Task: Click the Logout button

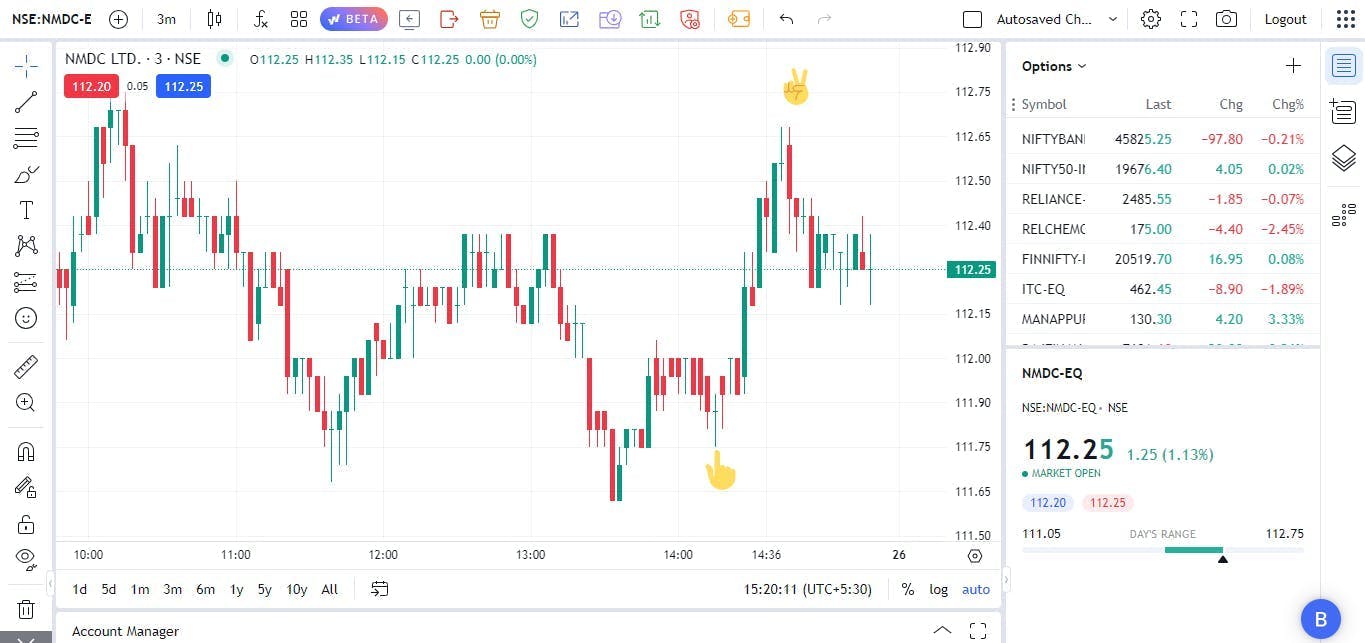Action: 1285,19
